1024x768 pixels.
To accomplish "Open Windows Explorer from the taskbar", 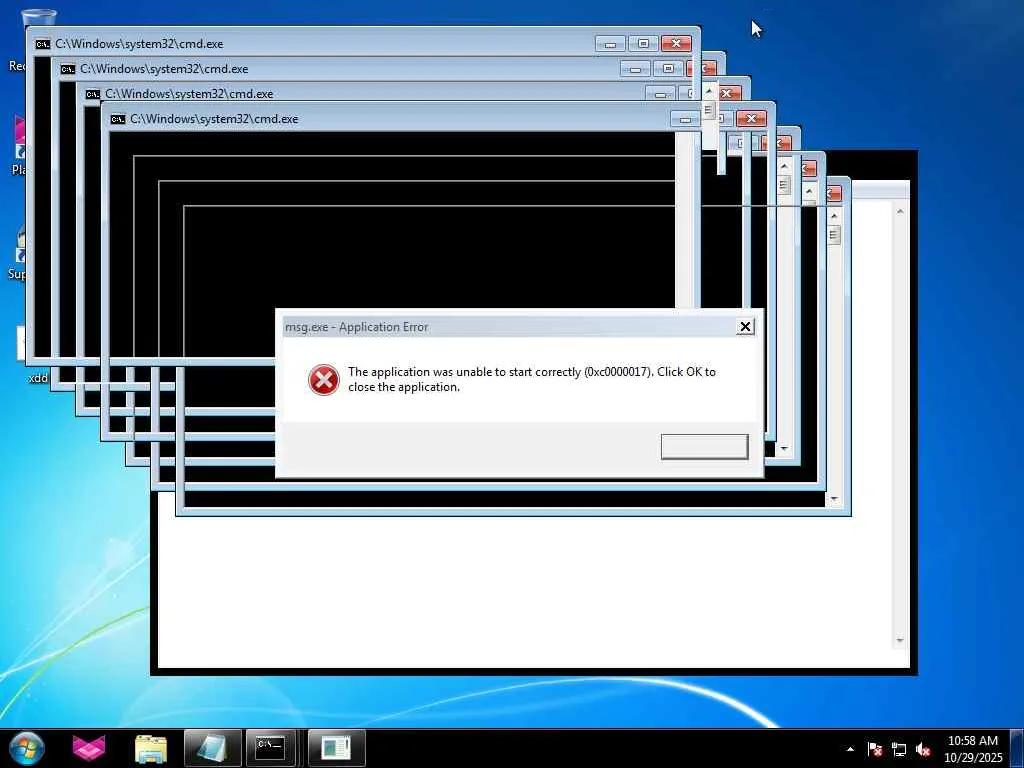I will [151, 748].
